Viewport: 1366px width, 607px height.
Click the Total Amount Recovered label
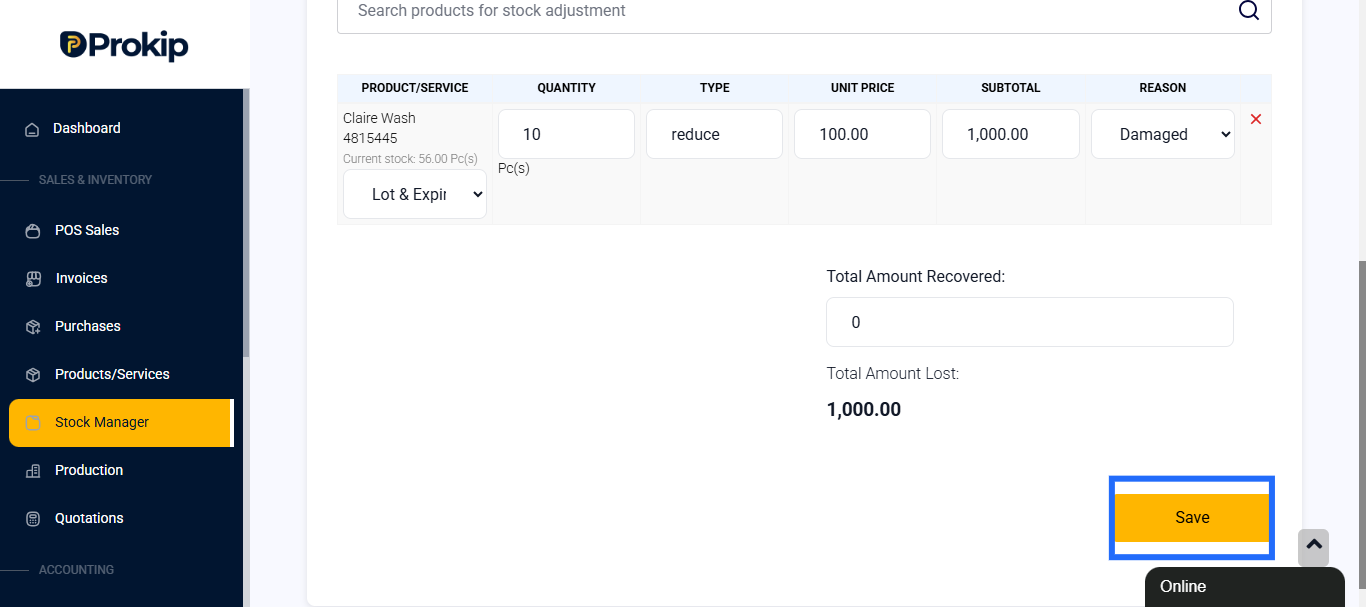click(916, 276)
